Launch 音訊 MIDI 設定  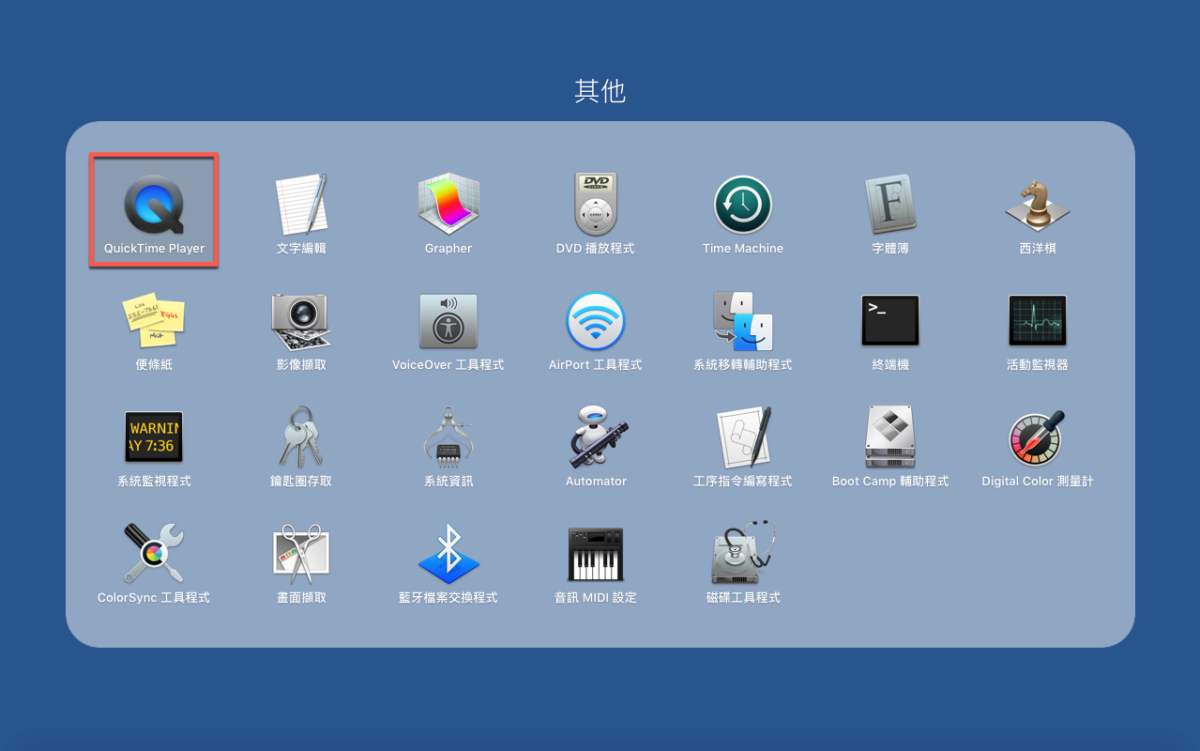coord(595,553)
